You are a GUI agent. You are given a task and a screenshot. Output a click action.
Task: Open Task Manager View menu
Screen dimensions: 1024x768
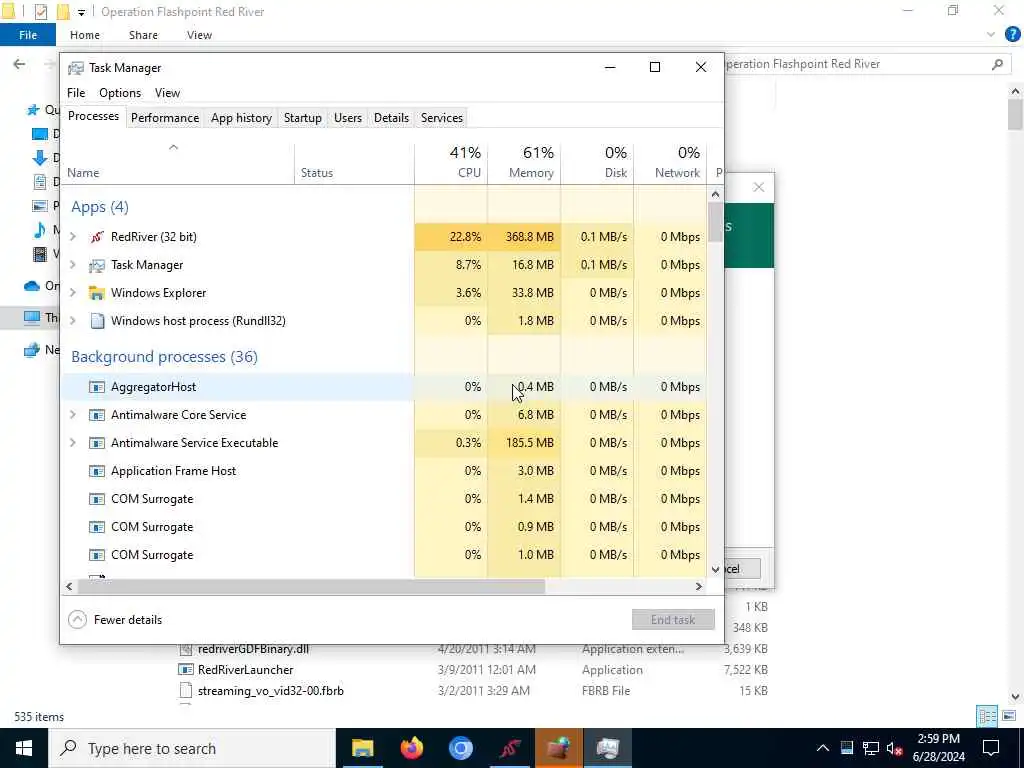pyautogui.click(x=167, y=93)
